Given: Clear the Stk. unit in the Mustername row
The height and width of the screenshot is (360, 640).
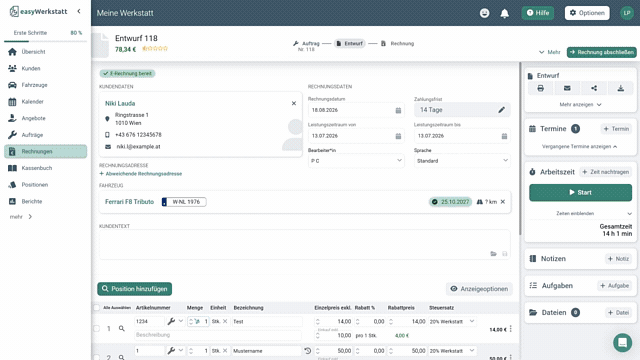Looking at the screenshot, I should point(225,351).
